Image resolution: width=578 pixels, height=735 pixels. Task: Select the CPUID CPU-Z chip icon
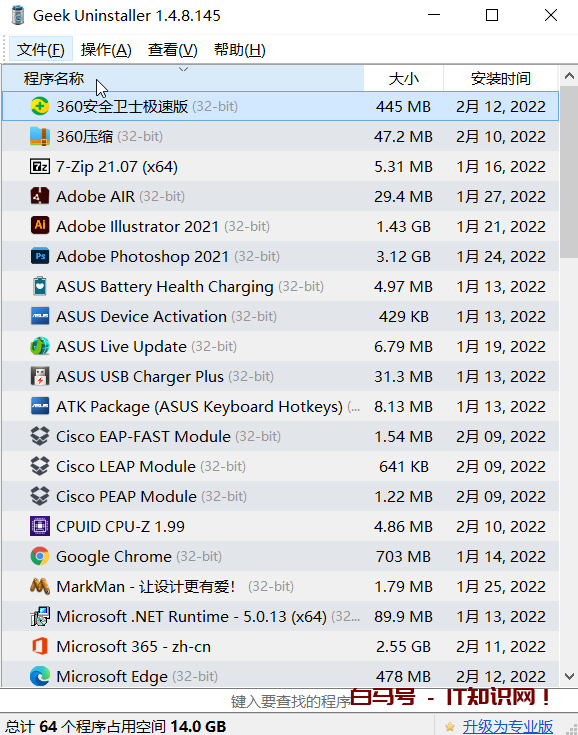40,526
